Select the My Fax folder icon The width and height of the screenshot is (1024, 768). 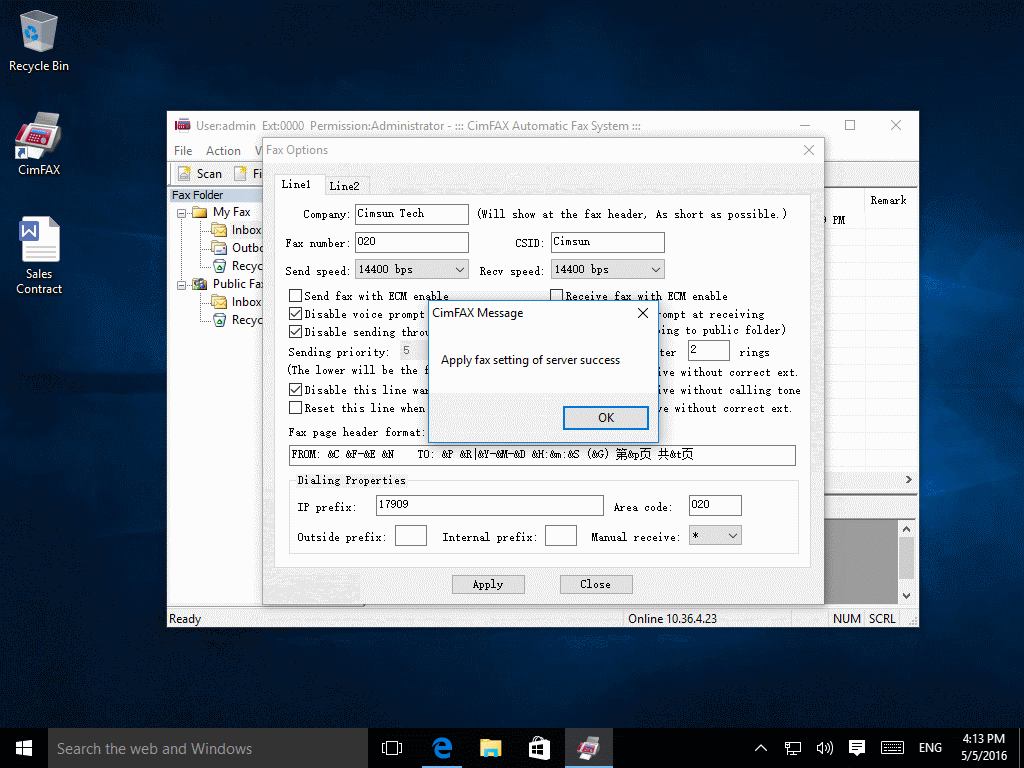(200, 212)
